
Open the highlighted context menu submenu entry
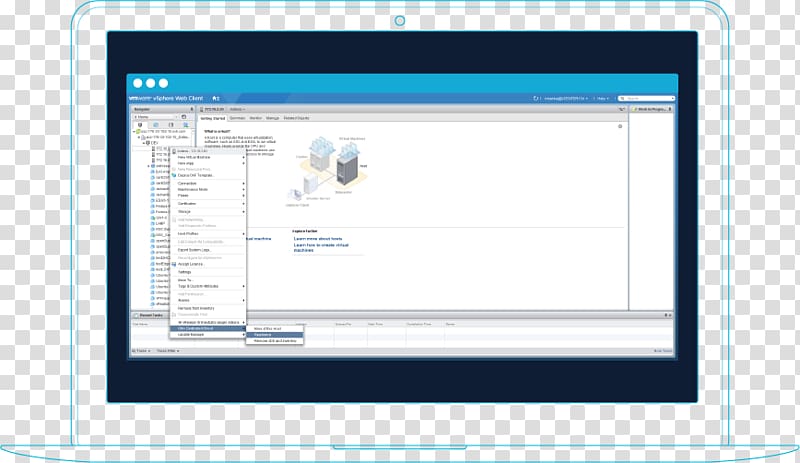[x=208, y=329]
